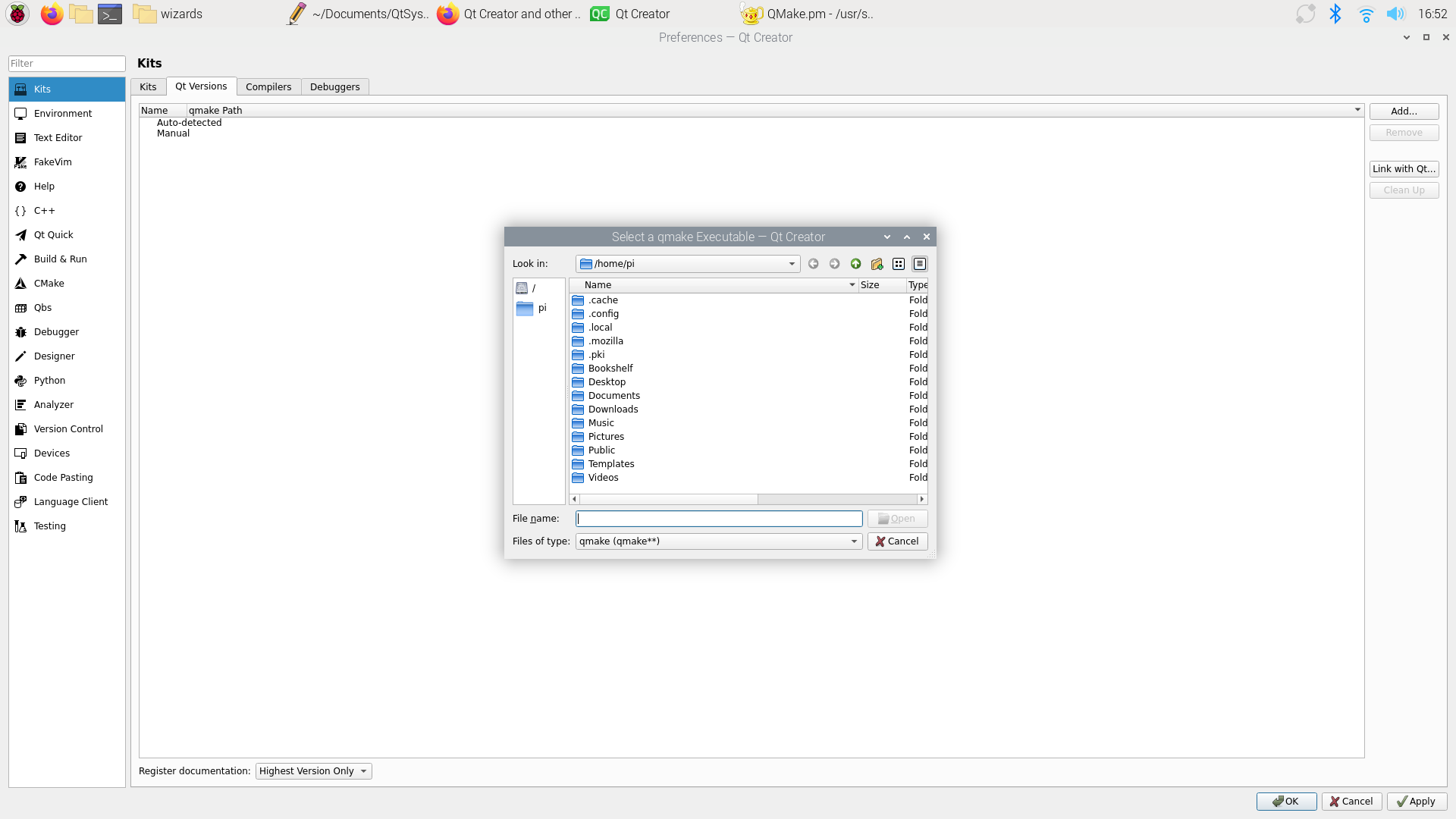Switch to the Qt Versions tab
The width and height of the screenshot is (1456, 819).
pos(201,86)
